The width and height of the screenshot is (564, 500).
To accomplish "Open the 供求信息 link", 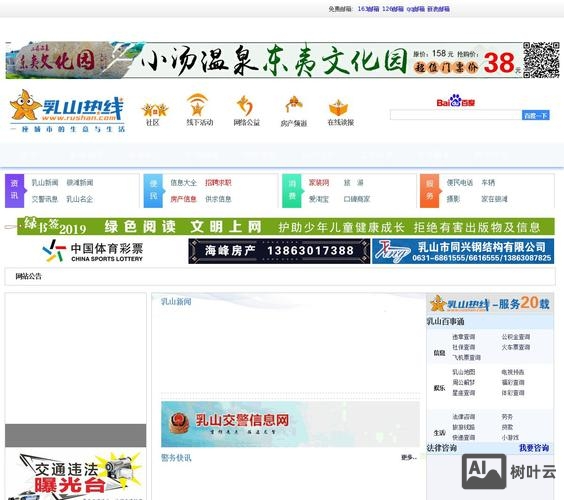I will click(218, 199).
